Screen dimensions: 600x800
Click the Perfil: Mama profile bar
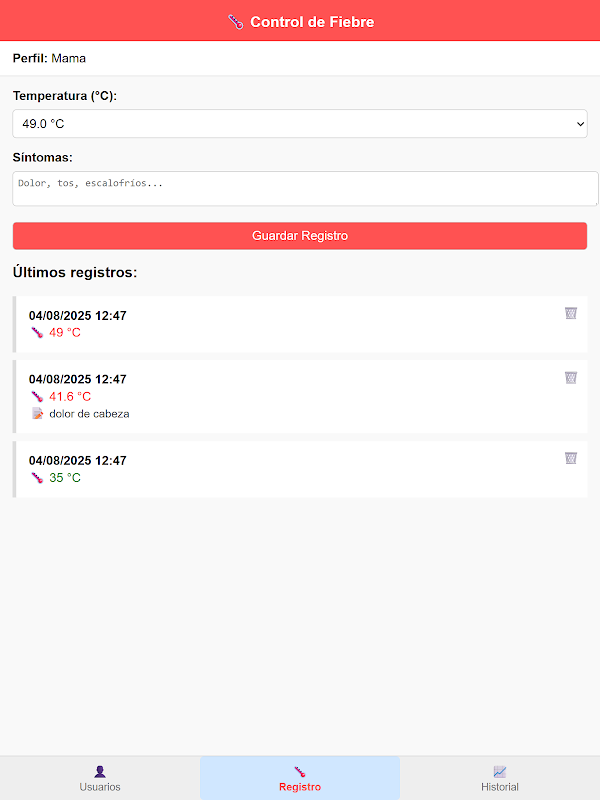click(300, 58)
